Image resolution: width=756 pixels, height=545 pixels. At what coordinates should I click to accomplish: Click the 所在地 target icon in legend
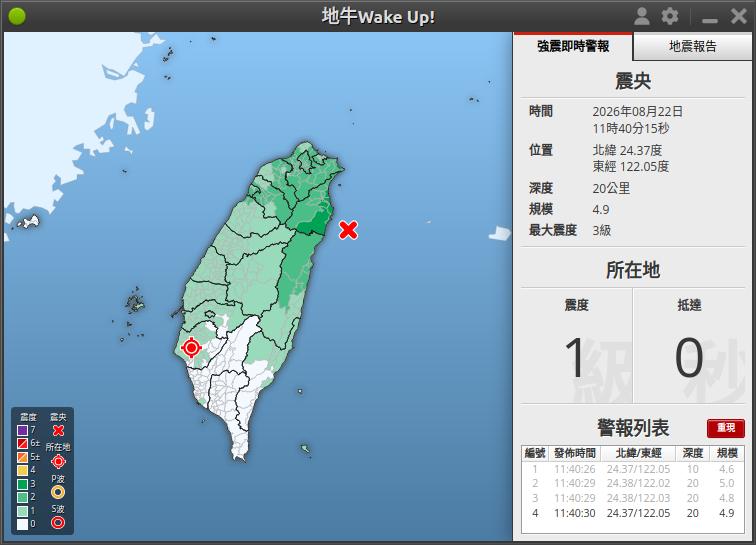click(58, 462)
